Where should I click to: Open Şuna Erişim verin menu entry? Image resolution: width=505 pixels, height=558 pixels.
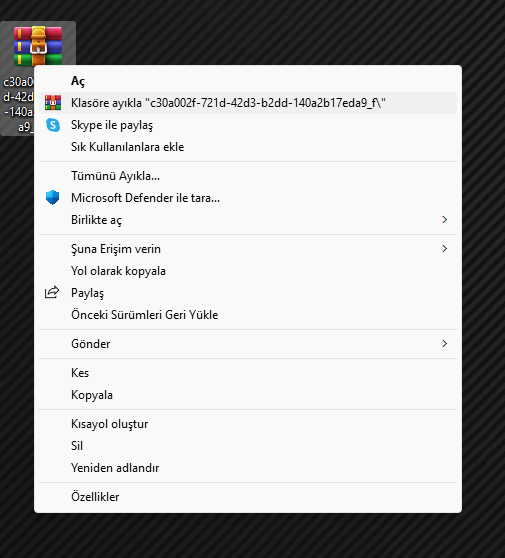click(x=248, y=248)
